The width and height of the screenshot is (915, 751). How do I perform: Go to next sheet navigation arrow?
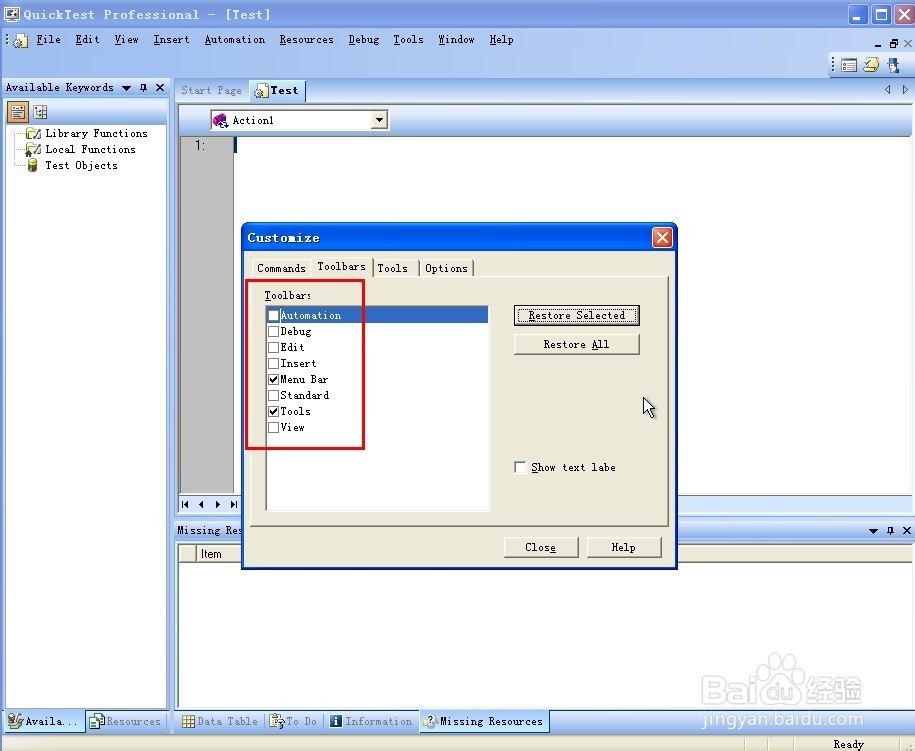[218, 504]
